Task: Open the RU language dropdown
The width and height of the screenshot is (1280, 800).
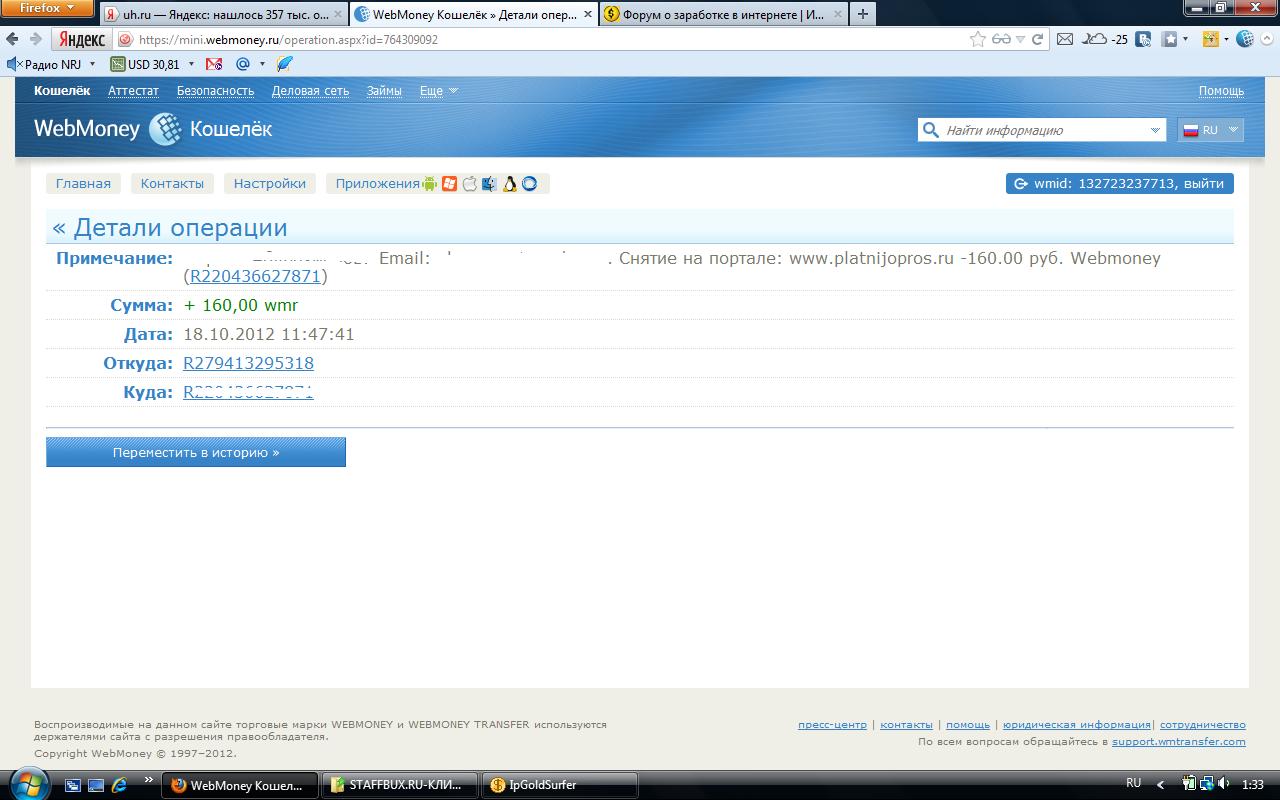Action: (1211, 130)
